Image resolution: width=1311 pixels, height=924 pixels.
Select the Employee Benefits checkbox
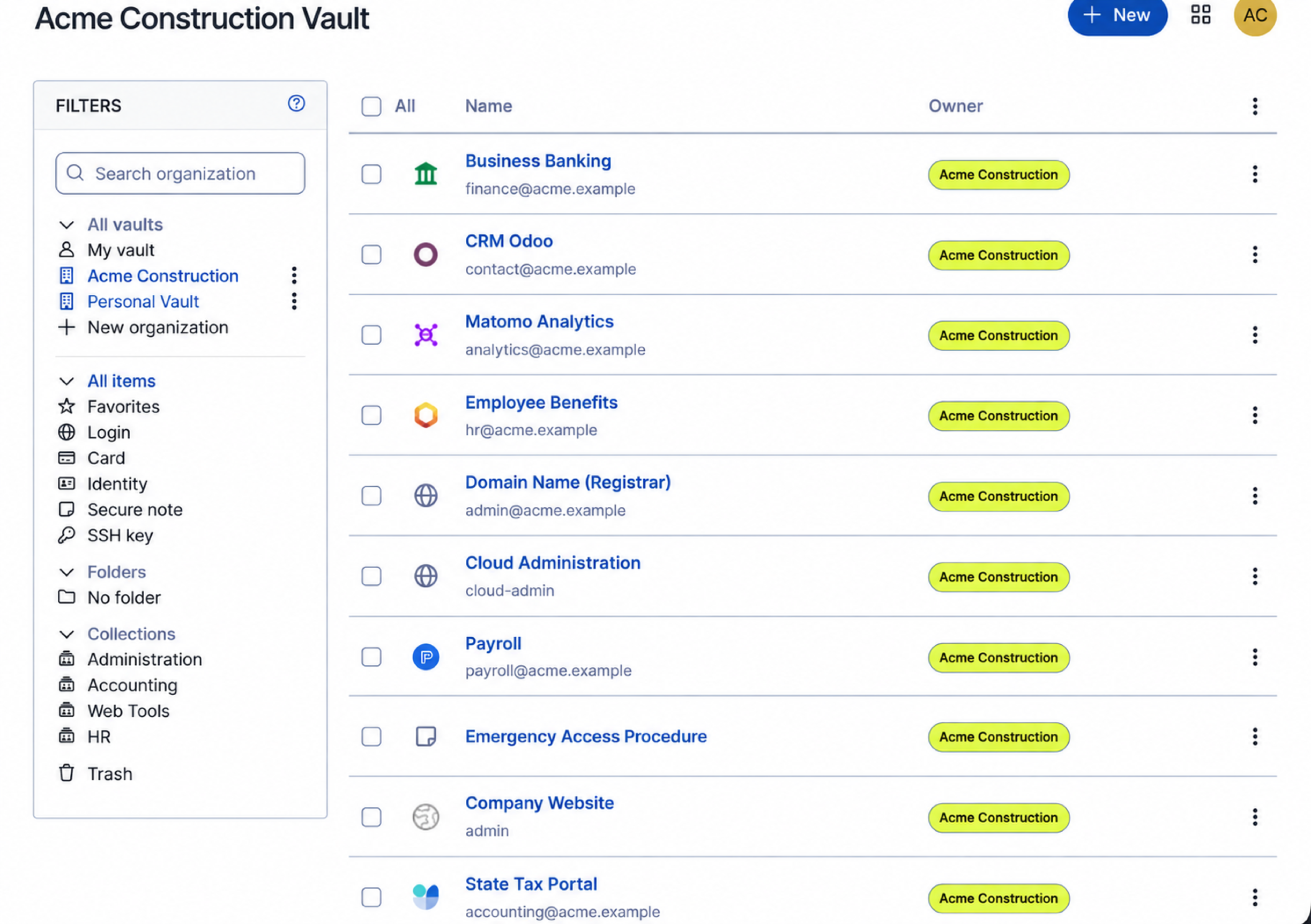(371, 415)
